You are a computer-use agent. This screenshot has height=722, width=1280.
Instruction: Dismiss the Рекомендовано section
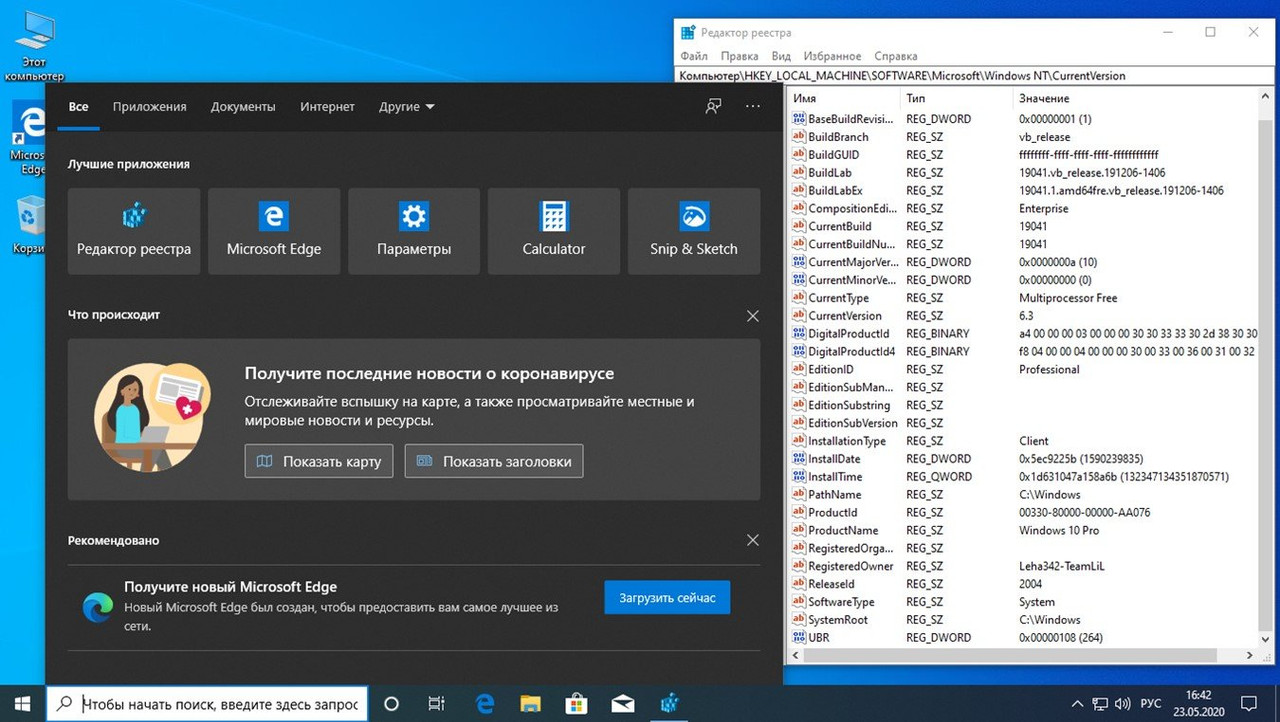tap(753, 540)
